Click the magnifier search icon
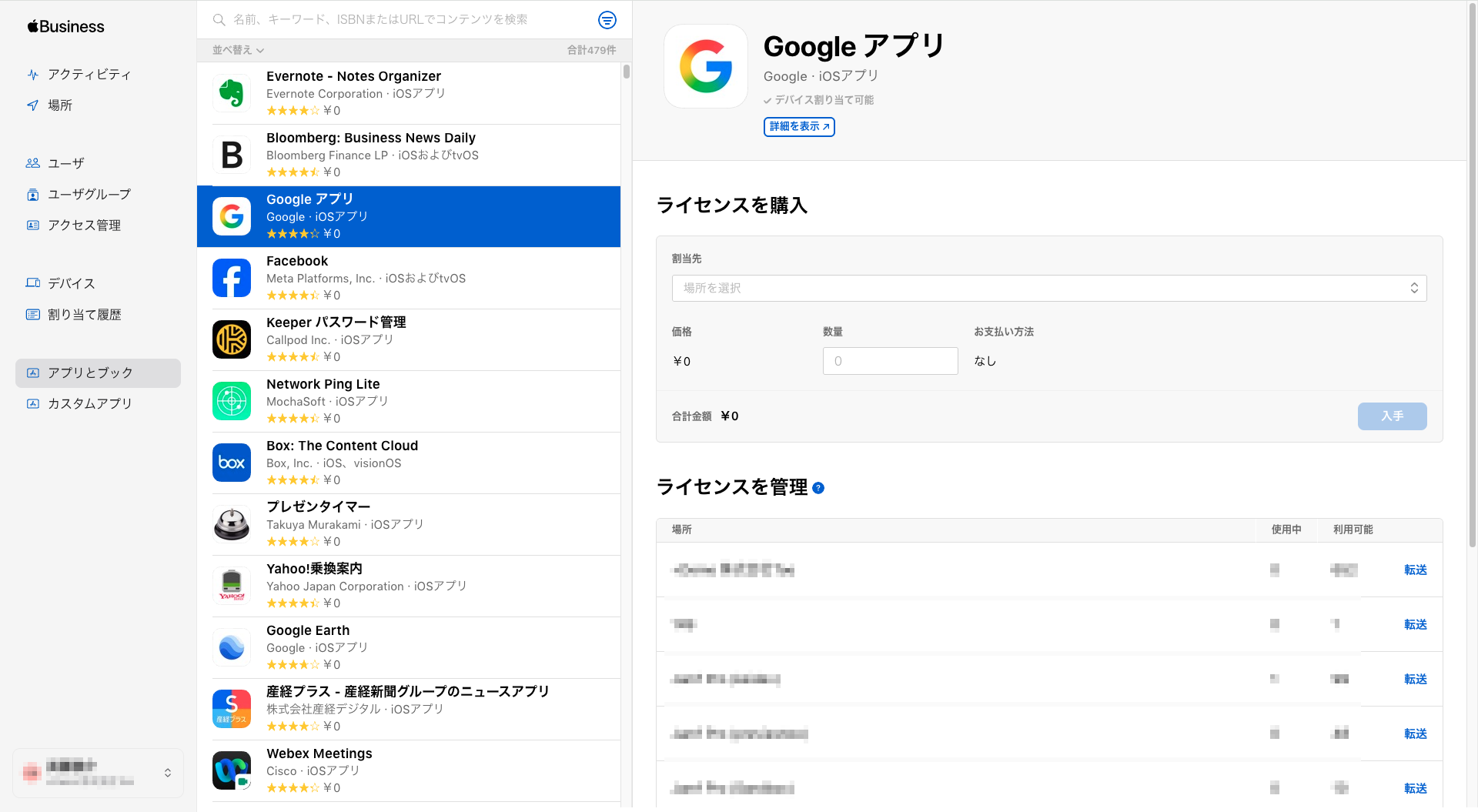Screen dimensions: 1478x812 219,20
